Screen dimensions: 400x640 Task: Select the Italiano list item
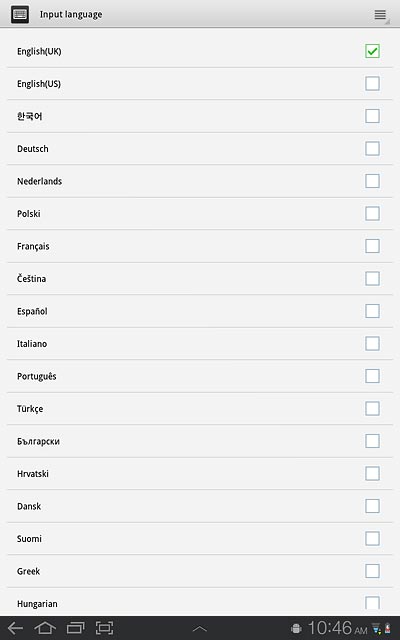tap(200, 344)
